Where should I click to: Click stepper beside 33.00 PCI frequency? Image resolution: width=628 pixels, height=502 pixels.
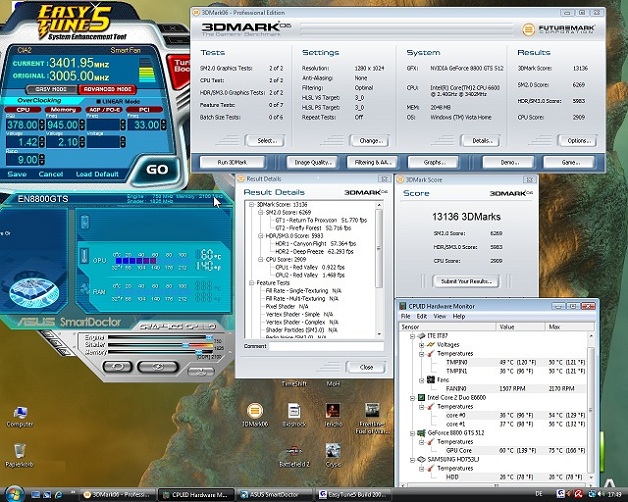(163, 125)
